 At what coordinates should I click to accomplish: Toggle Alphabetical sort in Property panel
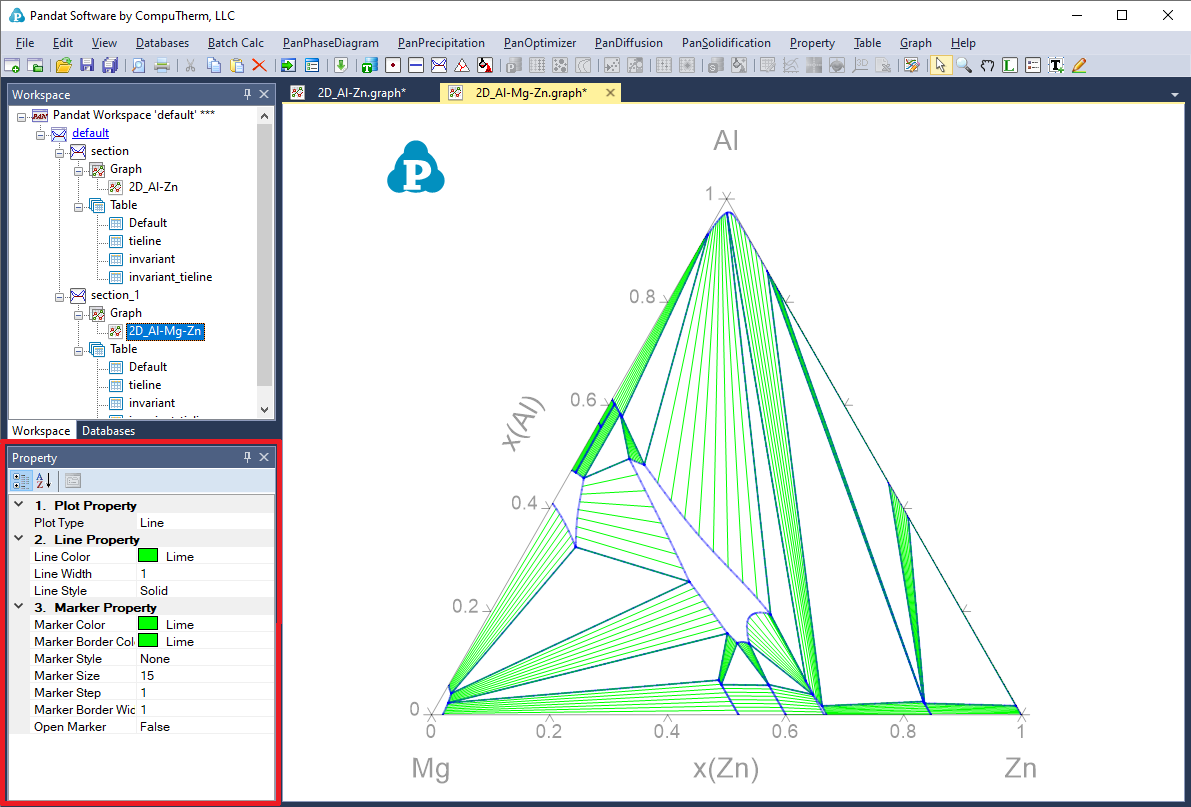[x=43, y=481]
